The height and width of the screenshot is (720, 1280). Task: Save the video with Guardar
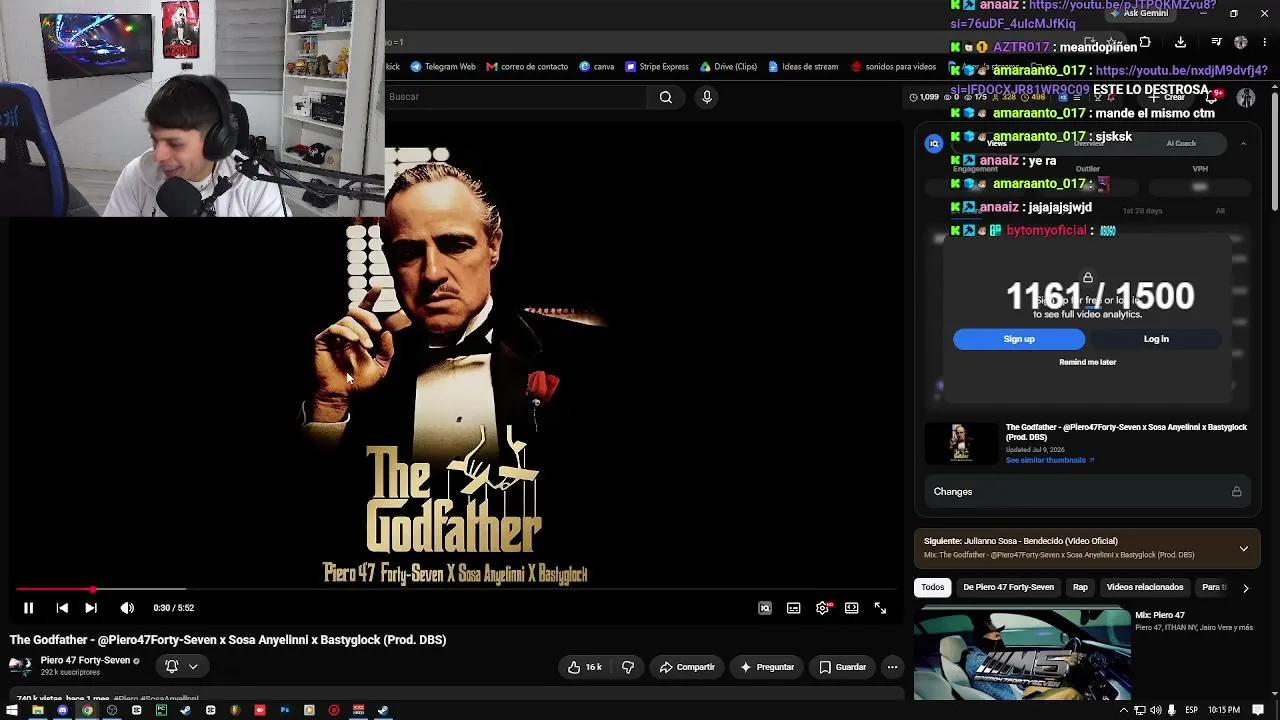(843, 667)
